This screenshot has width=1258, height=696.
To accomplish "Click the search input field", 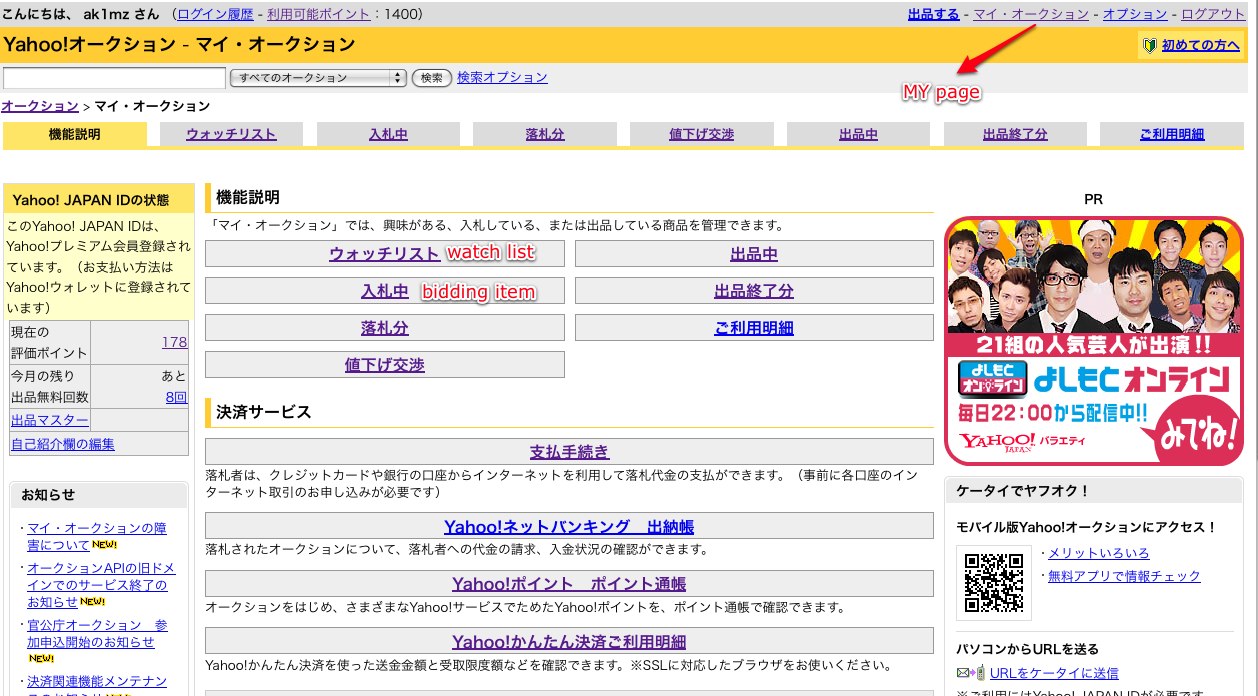I will [x=114, y=78].
